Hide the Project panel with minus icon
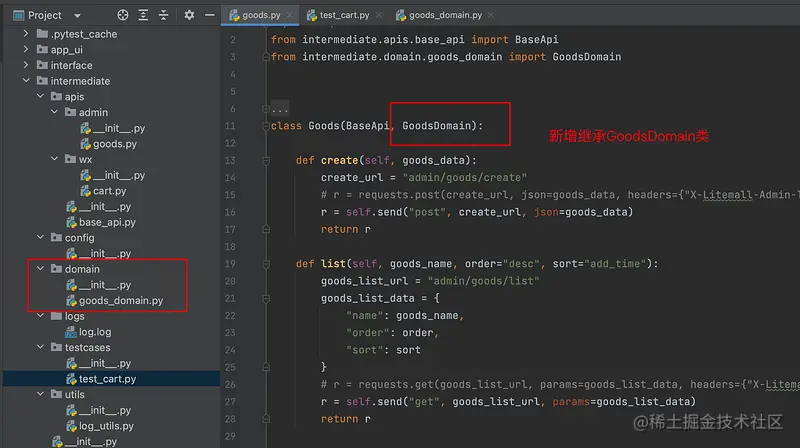The image size is (800, 448). tap(209, 15)
